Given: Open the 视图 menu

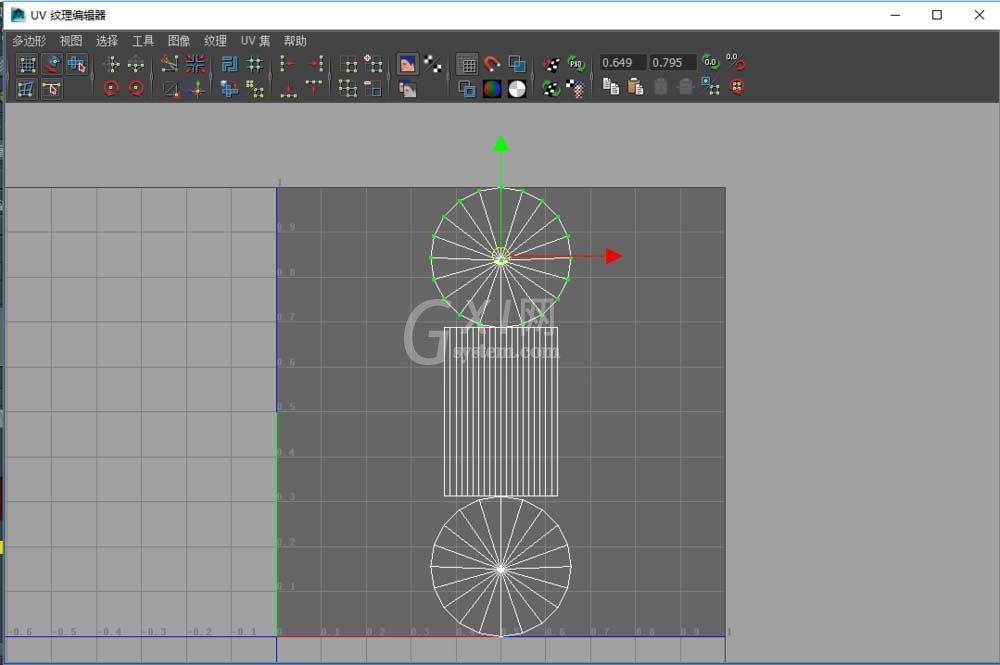Looking at the screenshot, I should (71, 41).
